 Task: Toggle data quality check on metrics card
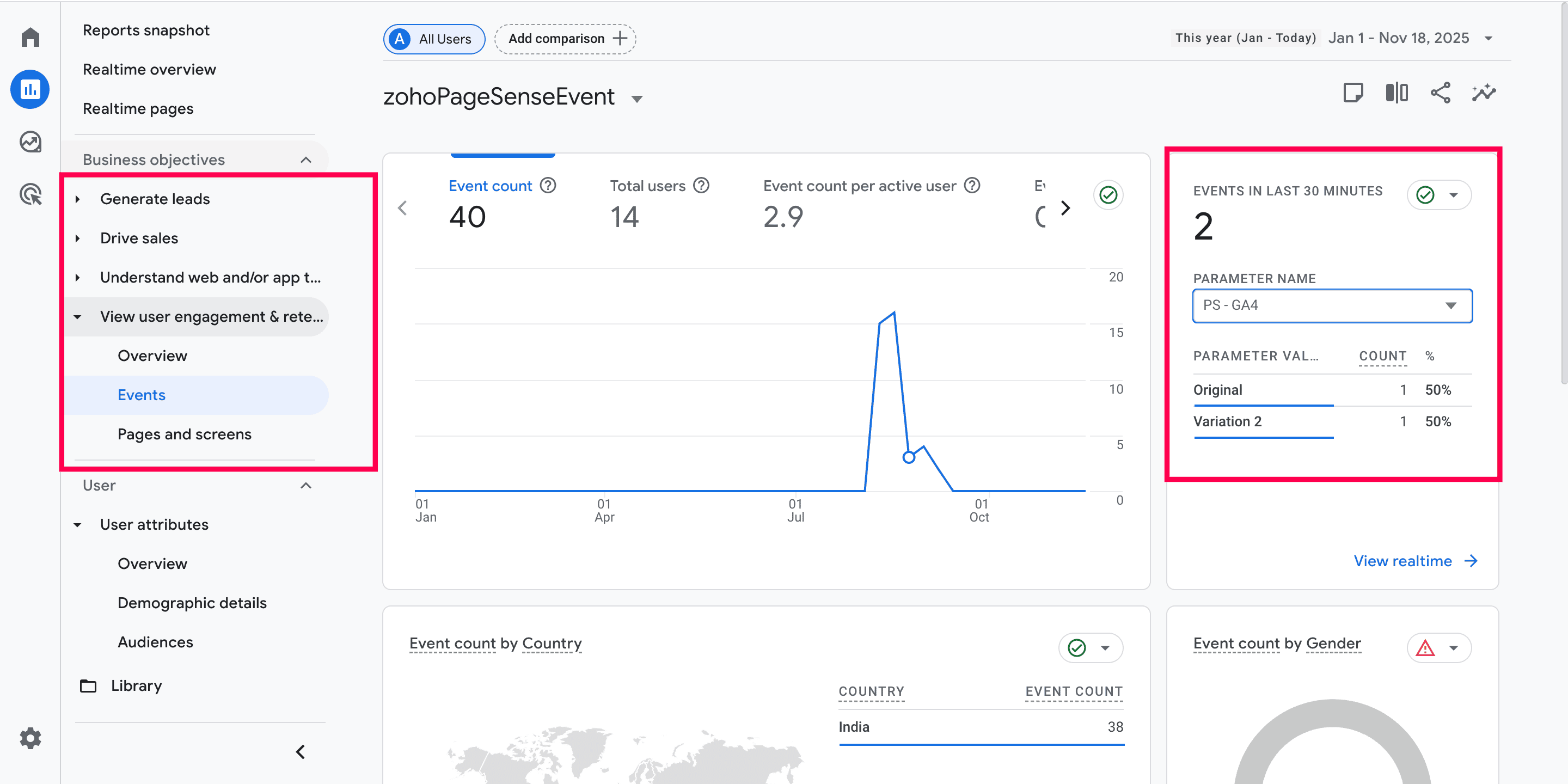pos(1108,195)
